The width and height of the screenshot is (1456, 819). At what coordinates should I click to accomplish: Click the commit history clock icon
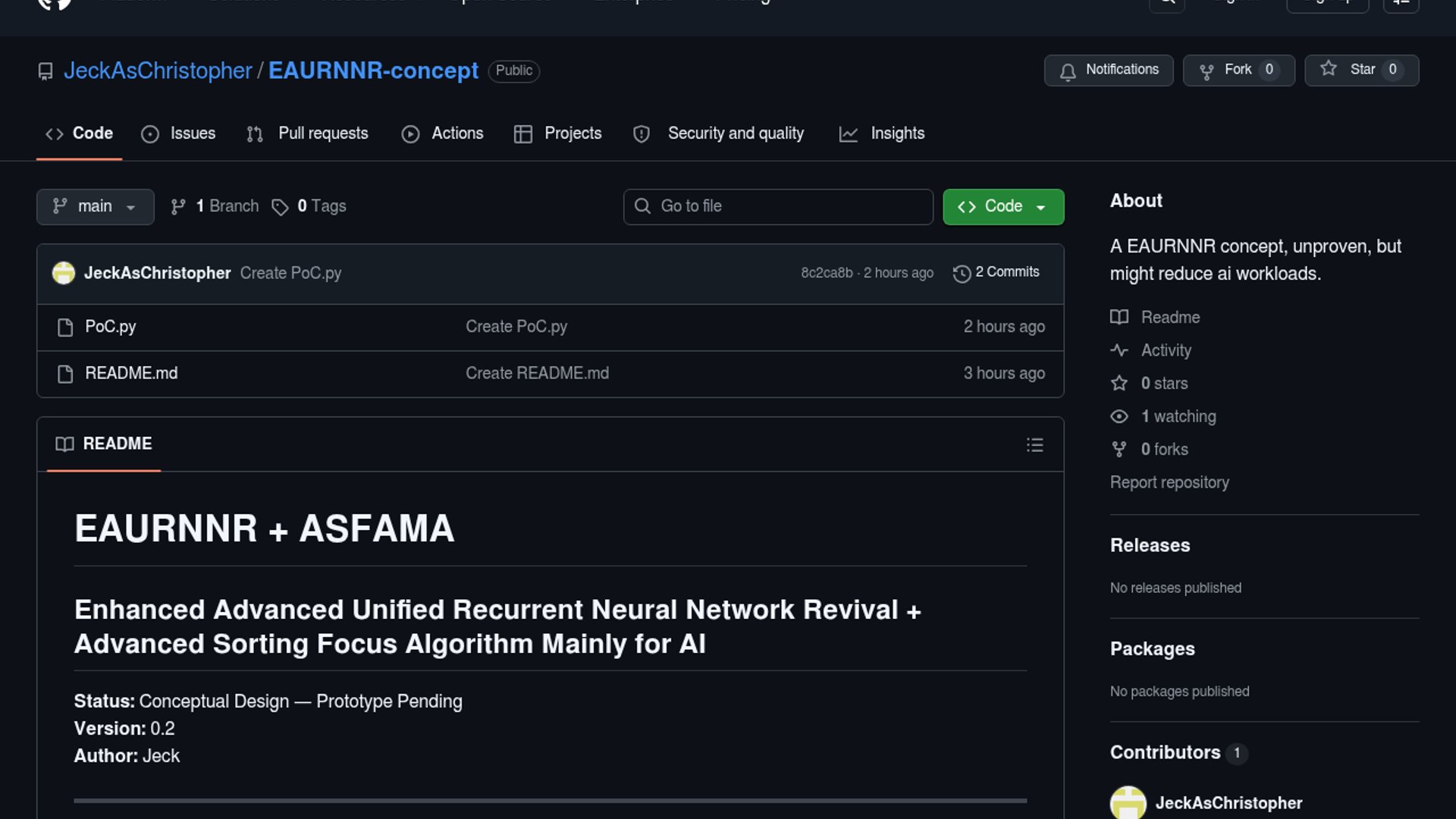pos(962,274)
